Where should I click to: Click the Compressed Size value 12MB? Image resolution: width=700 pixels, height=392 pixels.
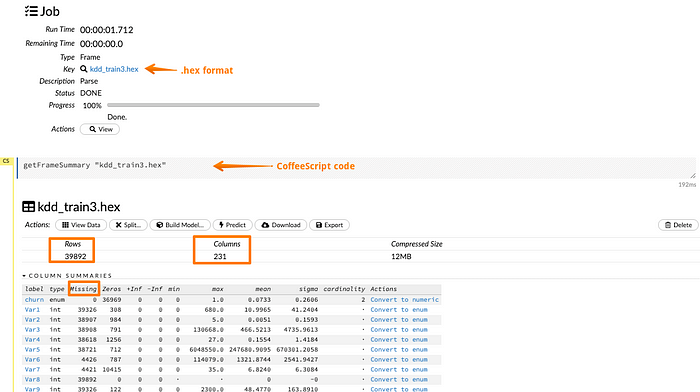(x=401, y=257)
